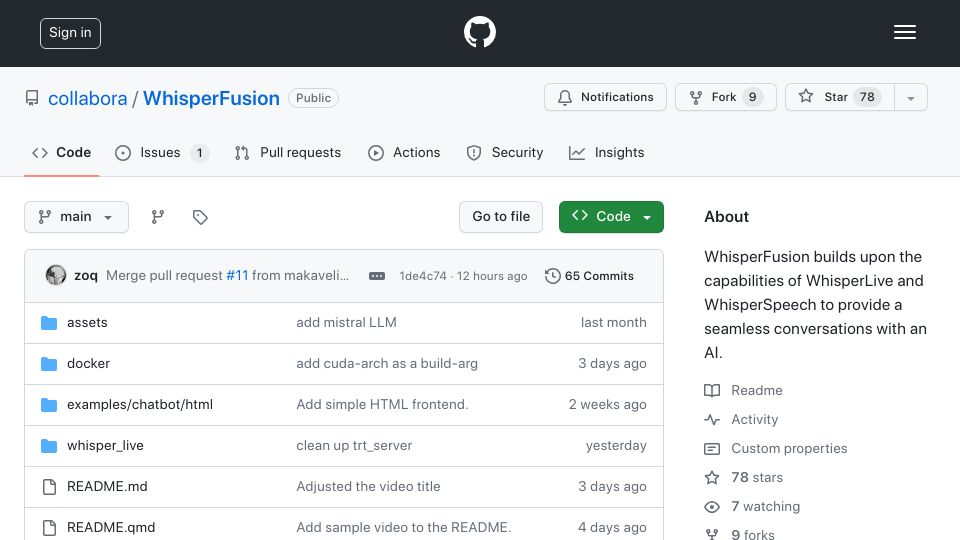This screenshot has width=960, height=540.
Task: Open the Custom properties link
Action: click(x=776, y=449)
